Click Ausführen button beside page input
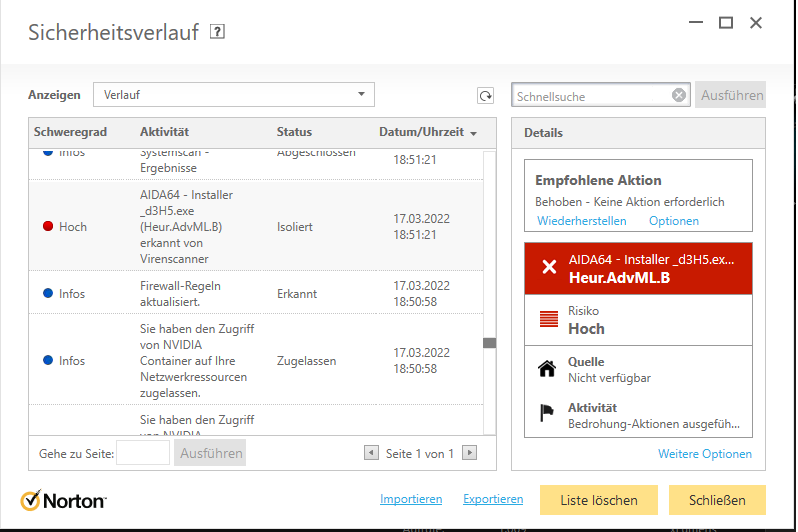Viewport: 798px width, 532px height. pyautogui.click(x=210, y=453)
